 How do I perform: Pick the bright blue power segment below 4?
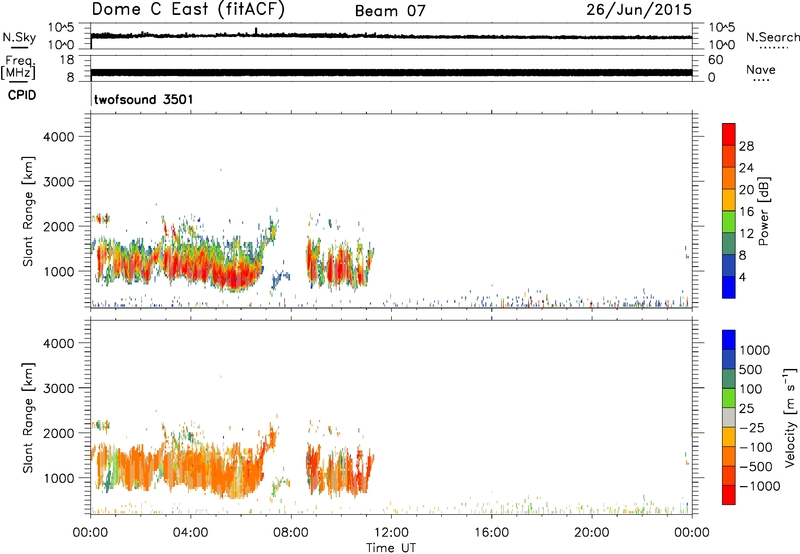[x=729, y=287]
